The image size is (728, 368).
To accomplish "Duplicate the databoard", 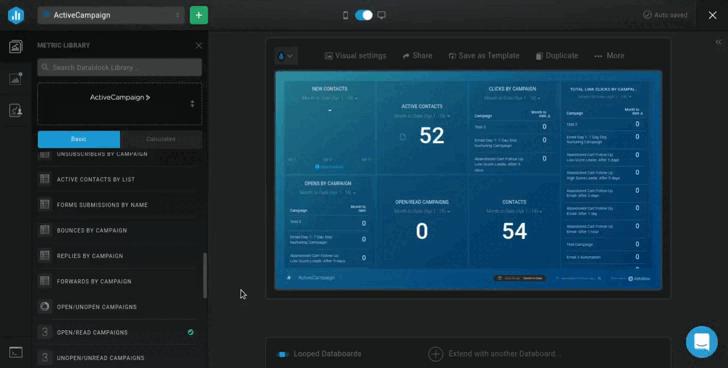I will coord(557,56).
